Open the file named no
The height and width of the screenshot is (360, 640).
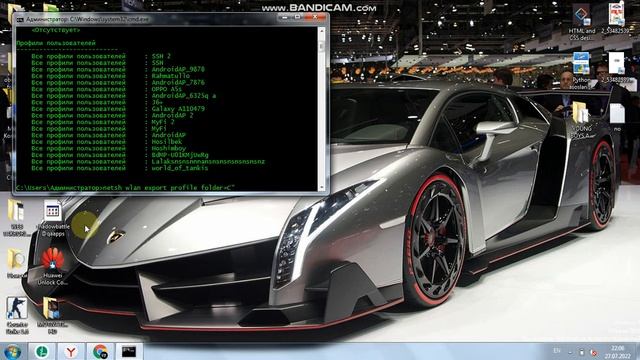click(x=617, y=118)
